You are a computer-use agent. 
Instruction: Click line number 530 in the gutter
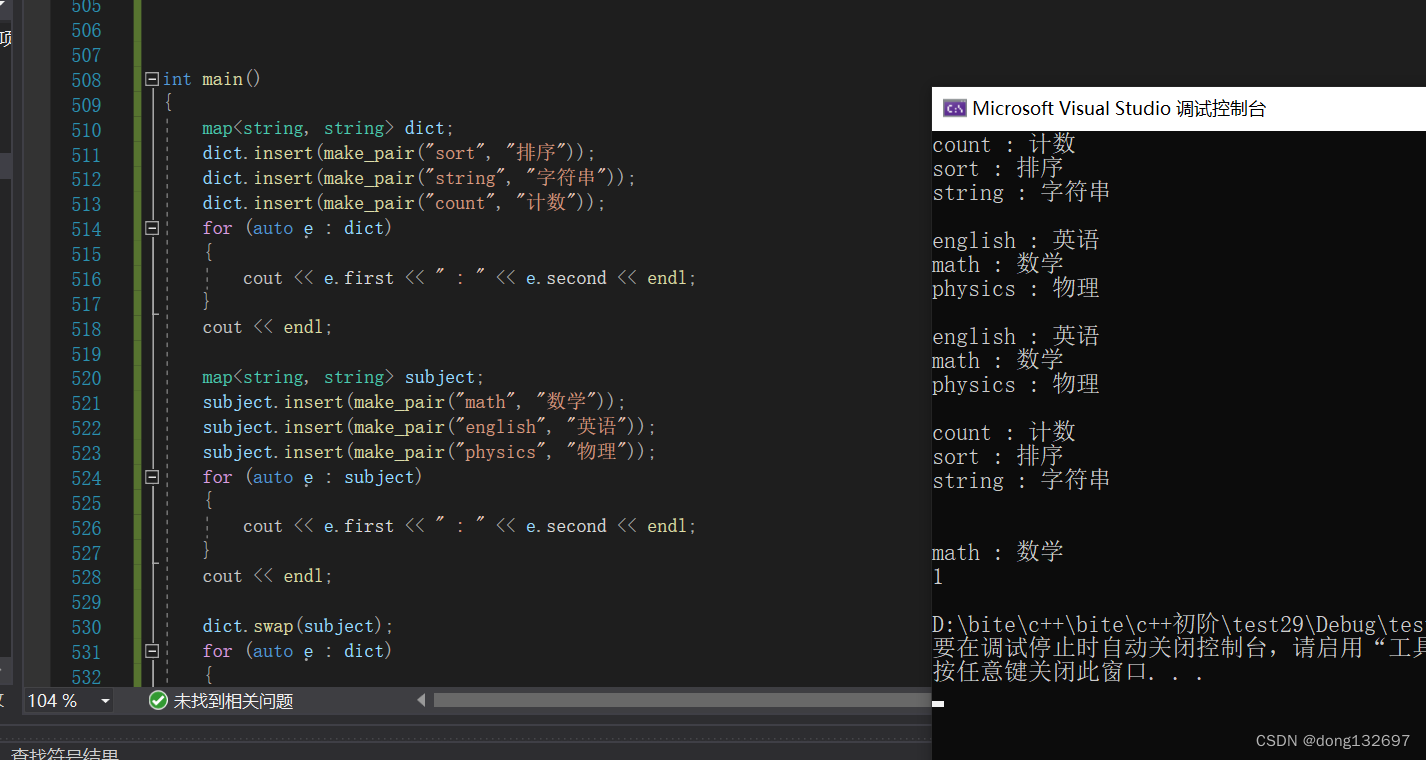pyautogui.click(x=86, y=627)
